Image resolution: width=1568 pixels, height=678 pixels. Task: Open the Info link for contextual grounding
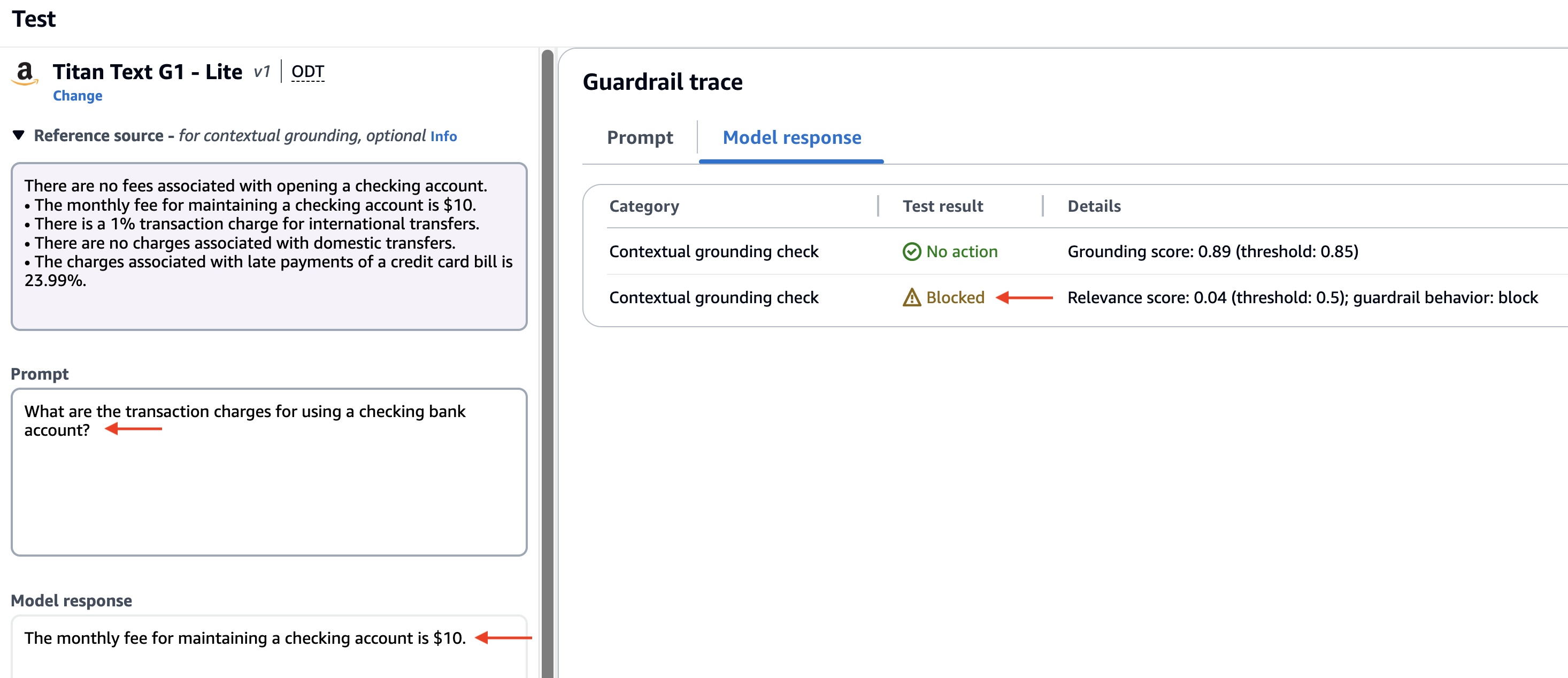[443, 136]
